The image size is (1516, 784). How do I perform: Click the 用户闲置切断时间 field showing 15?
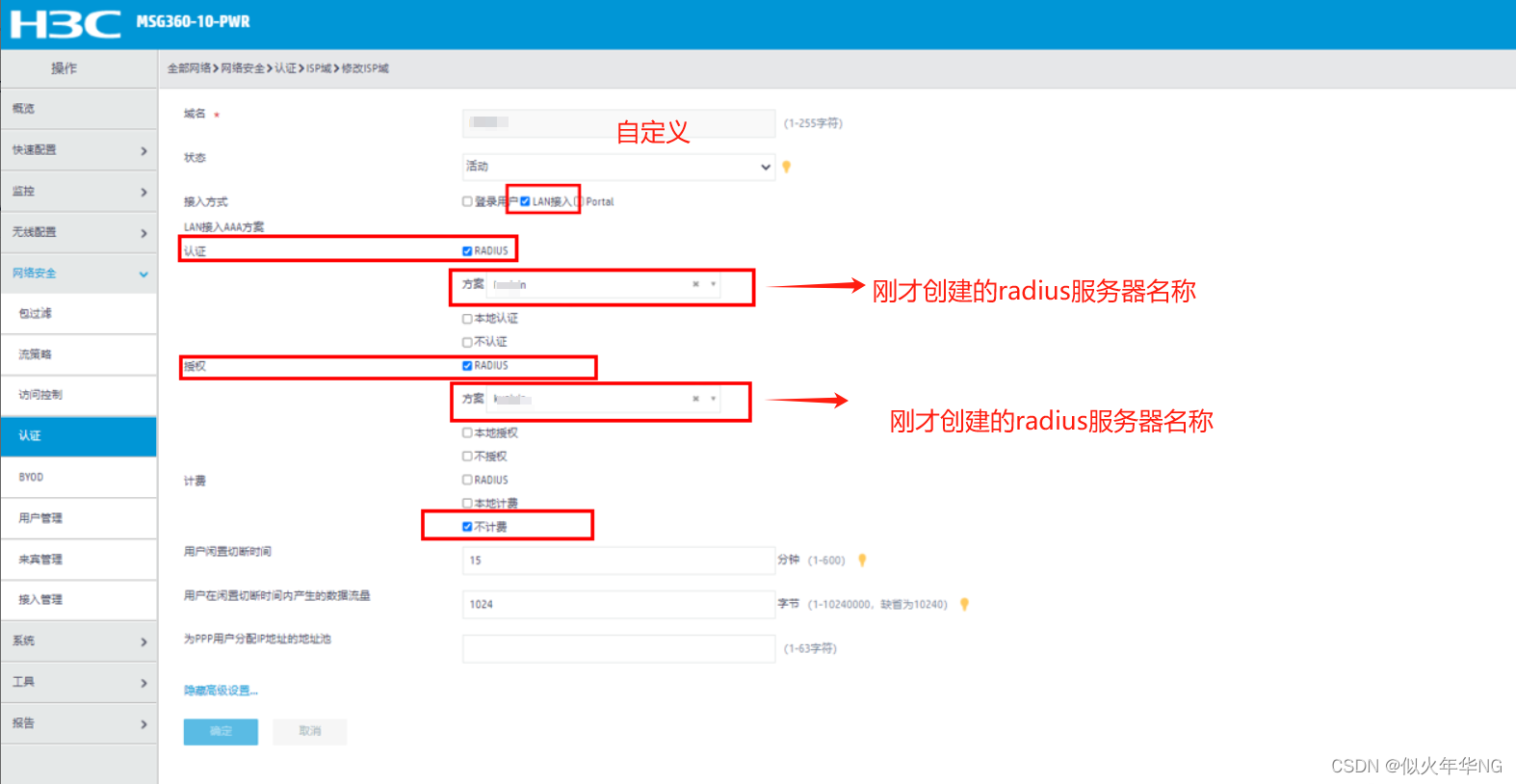pyautogui.click(x=618, y=561)
